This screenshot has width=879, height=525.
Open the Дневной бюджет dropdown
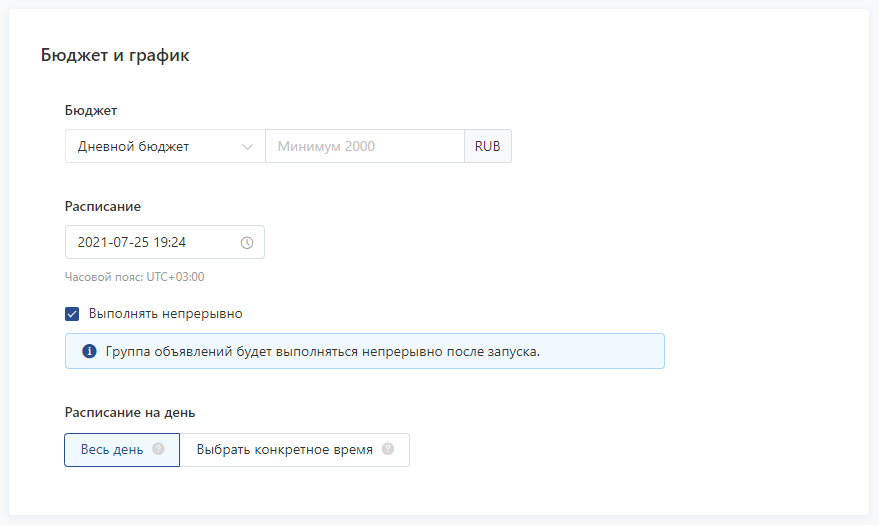165,146
